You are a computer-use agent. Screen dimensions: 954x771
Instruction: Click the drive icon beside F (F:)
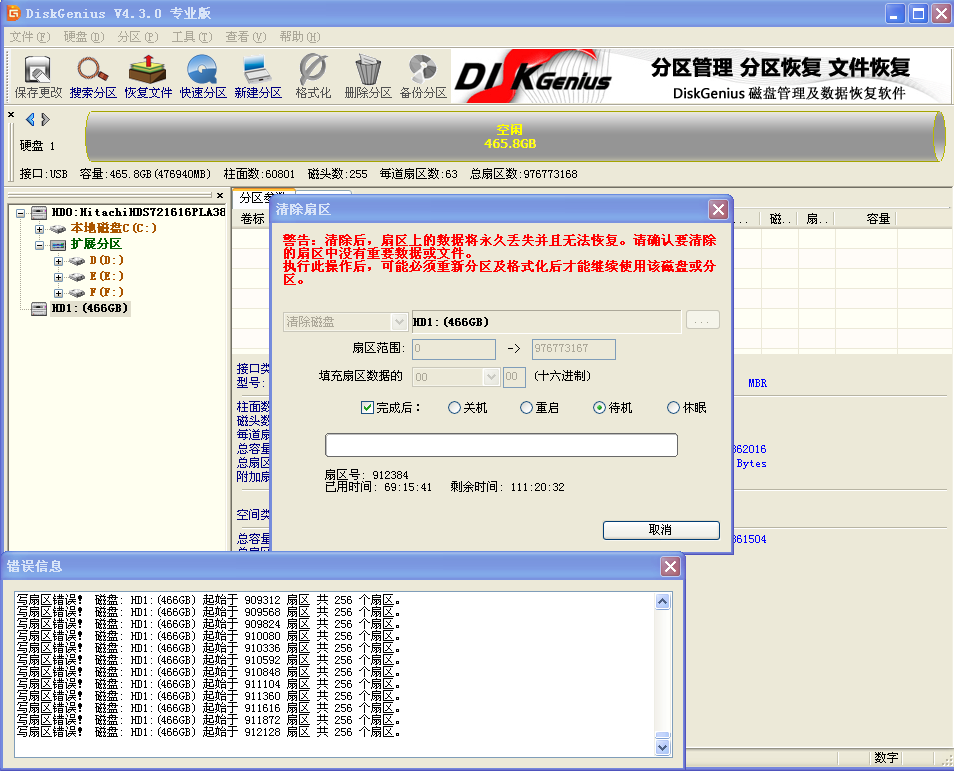coord(77,293)
